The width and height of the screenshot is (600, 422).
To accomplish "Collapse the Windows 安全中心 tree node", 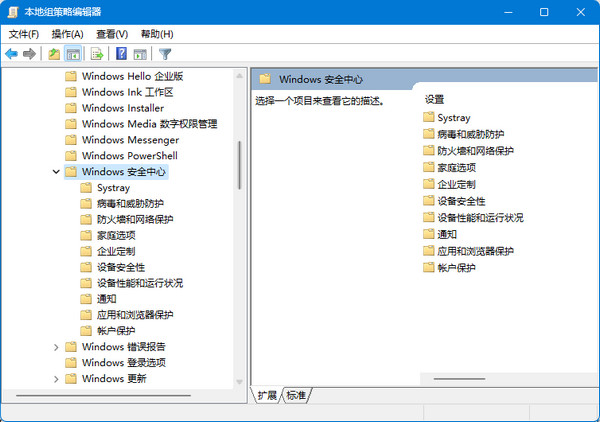I will pyautogui.click(x=56, y=172).
